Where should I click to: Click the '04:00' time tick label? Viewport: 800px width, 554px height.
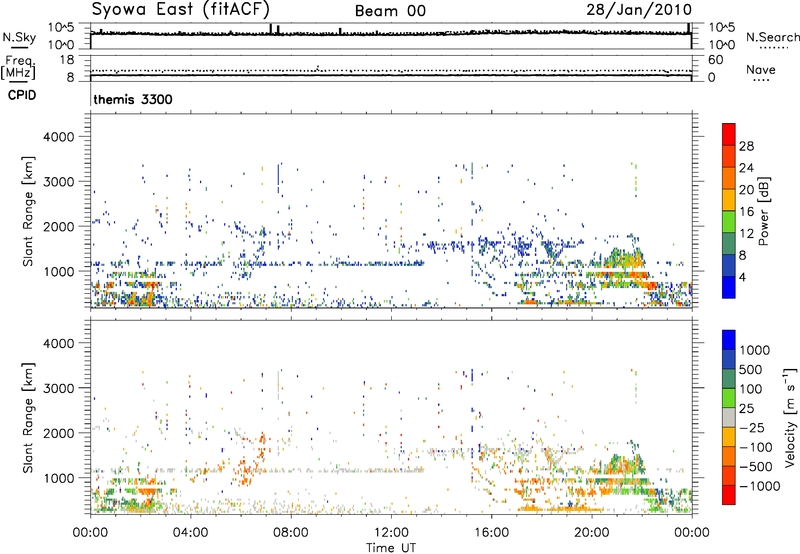click(x=191, y=533)
